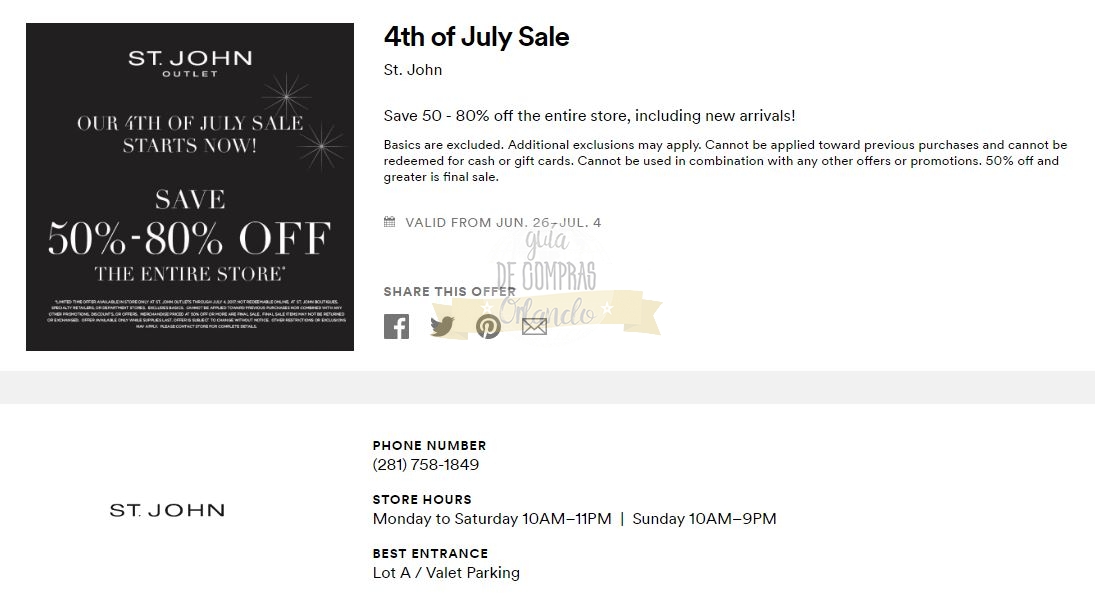The height and width of the screenshot is (595, 1095).
Task: Click the exclusions fine print paragraph
Action: click(x=725, y=161)
